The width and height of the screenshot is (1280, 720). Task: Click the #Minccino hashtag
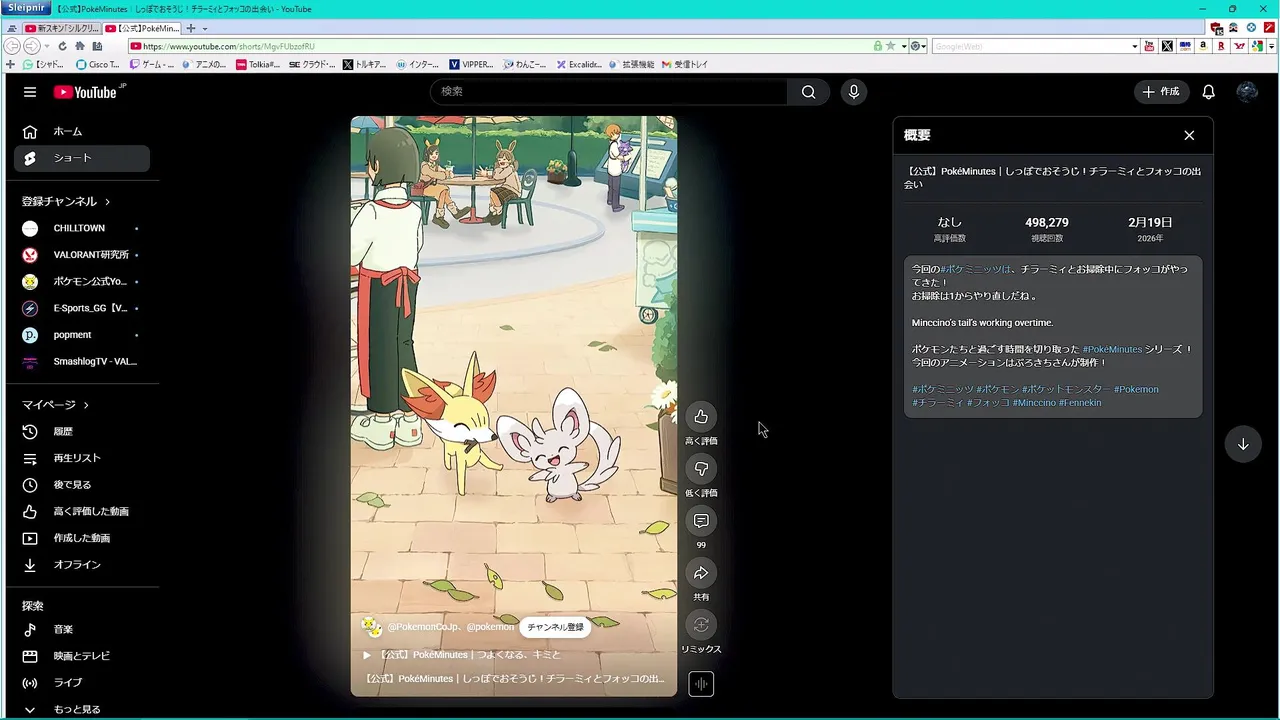1034,403
